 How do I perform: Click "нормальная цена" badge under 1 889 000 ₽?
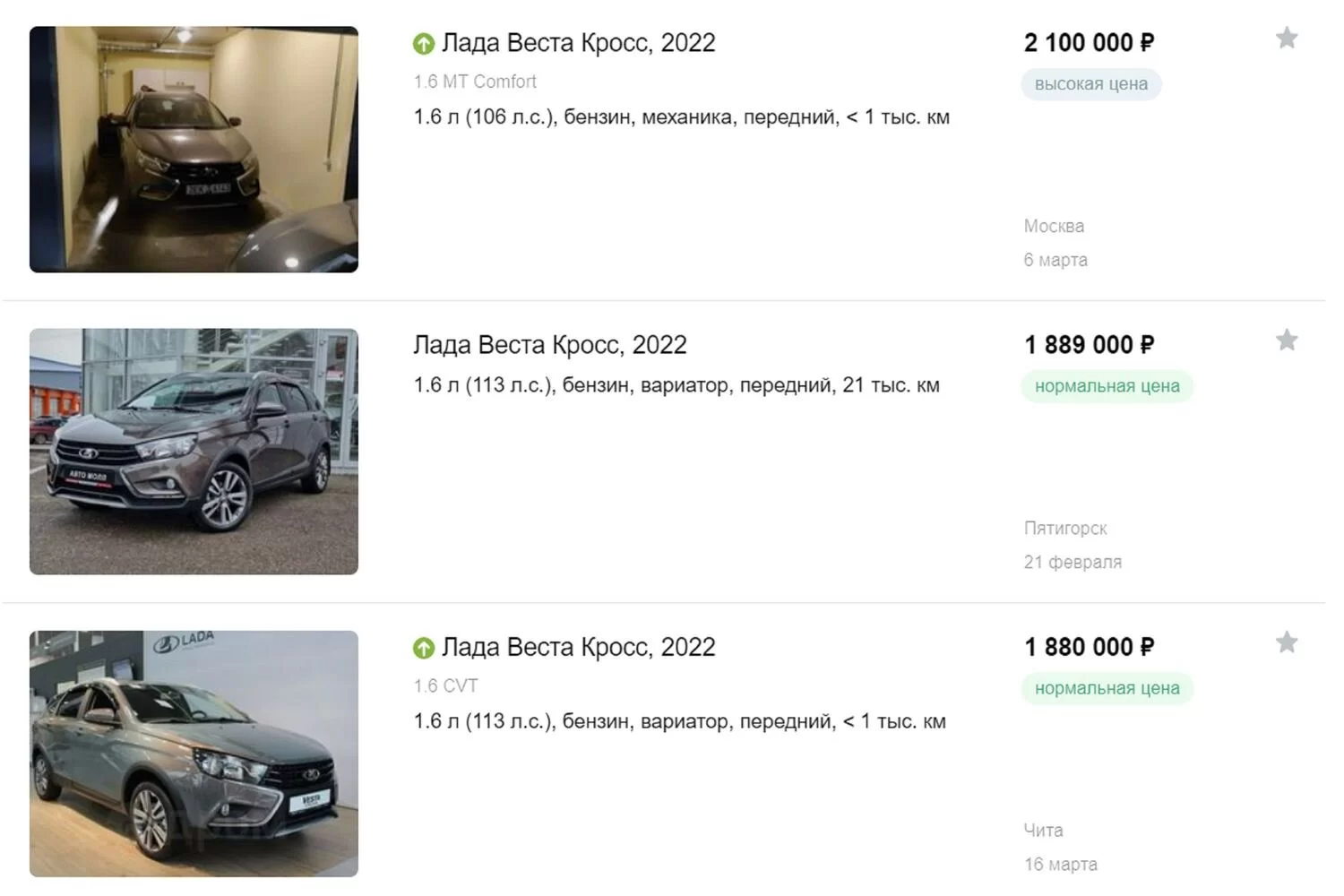tap(1107, 386)
